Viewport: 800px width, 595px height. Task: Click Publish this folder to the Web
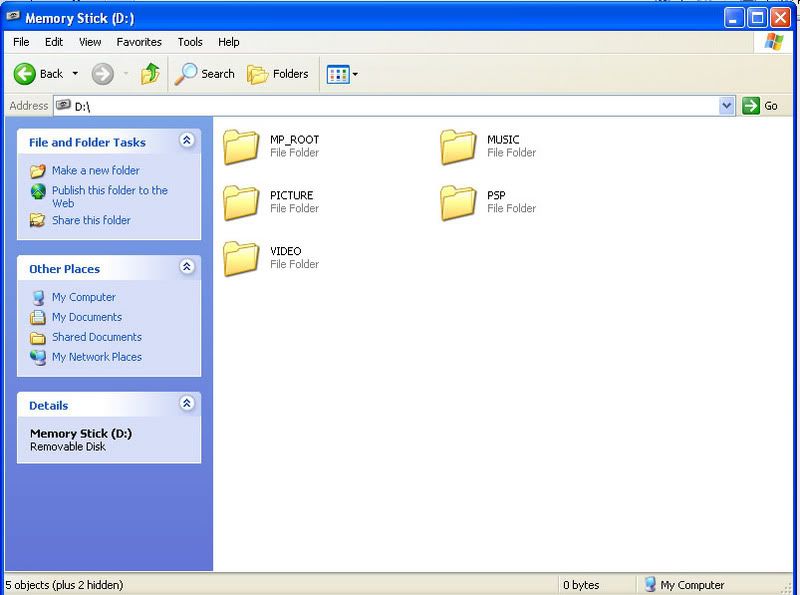click(110, 196)
